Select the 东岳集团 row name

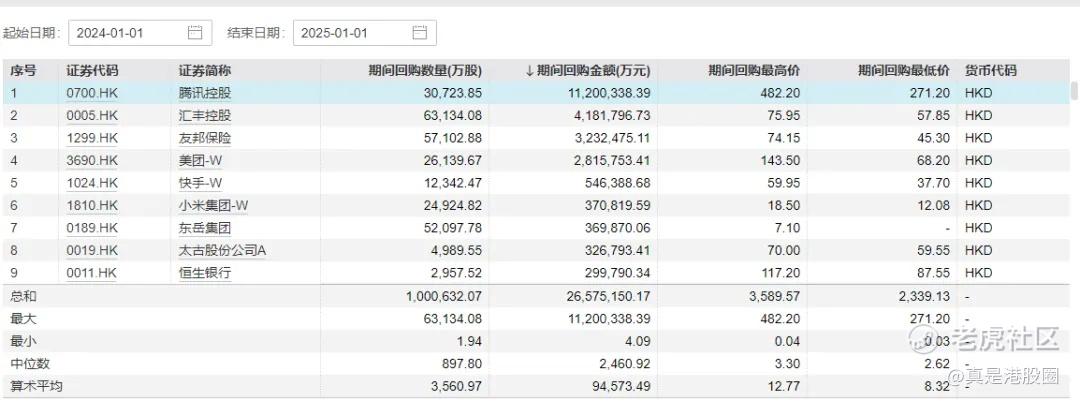(x=205, y=228)
